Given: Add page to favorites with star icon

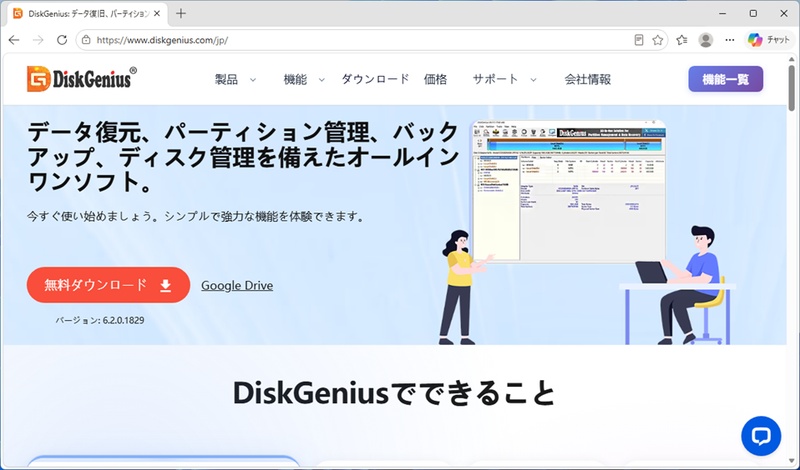Looking at the screenshot, I should (x=658, y=40).
